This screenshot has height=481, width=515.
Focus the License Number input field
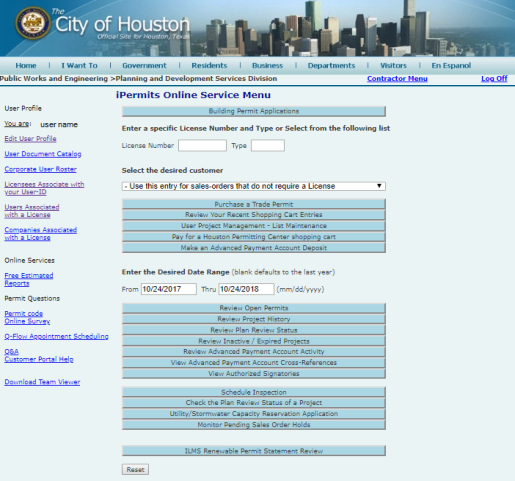tap(202, 146)
